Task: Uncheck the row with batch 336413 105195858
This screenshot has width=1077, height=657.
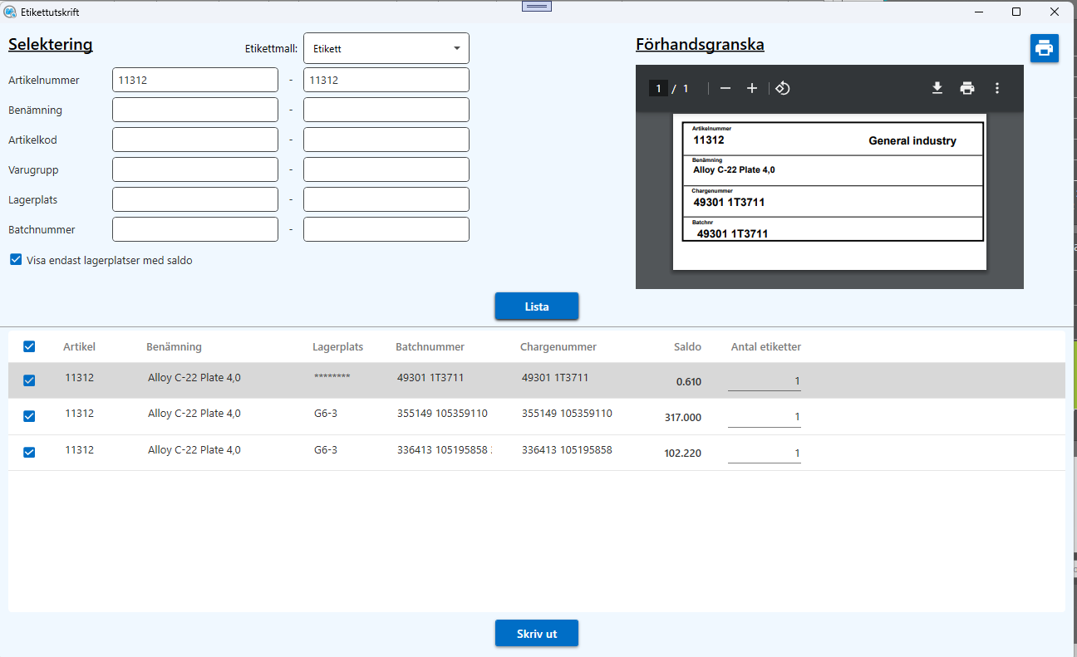Action: point(29,452)
